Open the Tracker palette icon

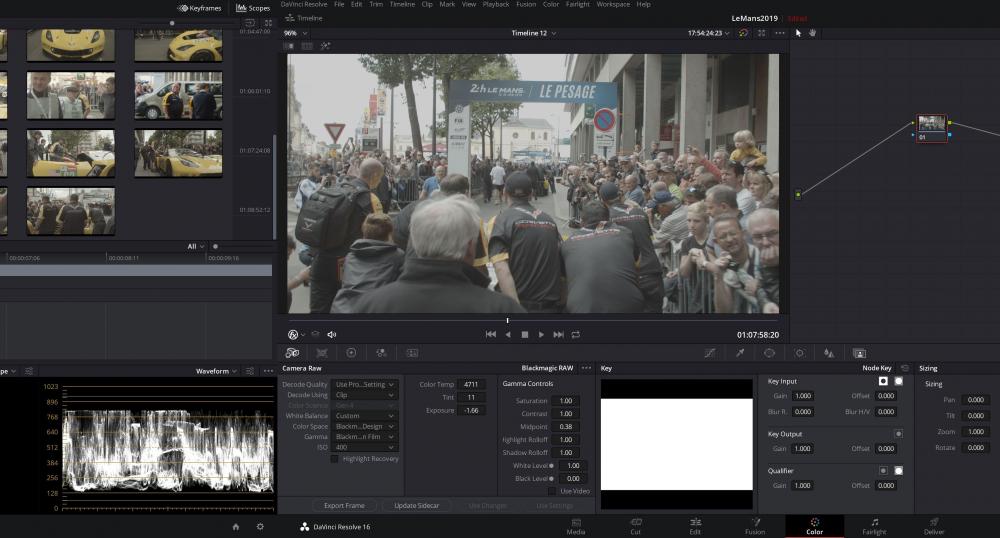(x=800, y=353)
